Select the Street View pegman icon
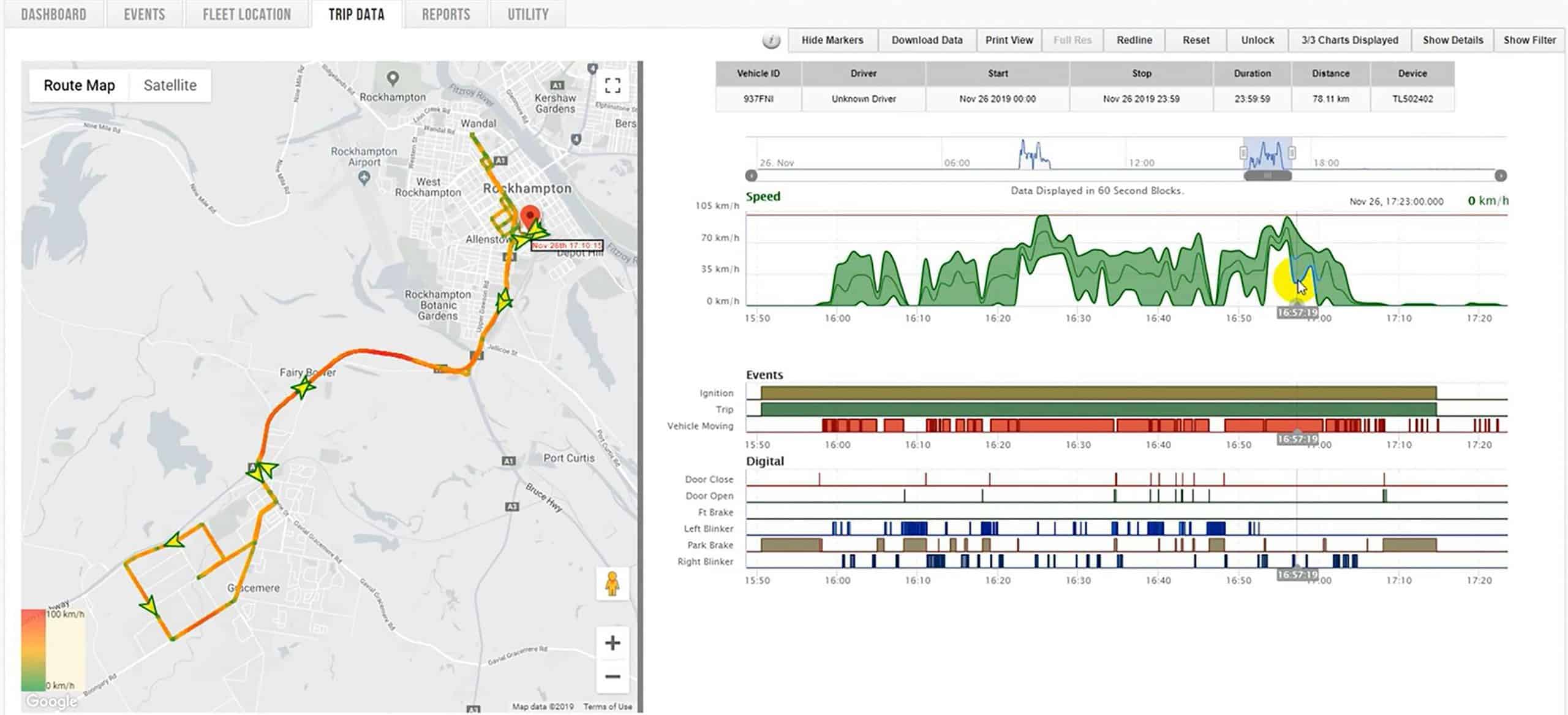The image size is (1568, 715). point(612,583)
